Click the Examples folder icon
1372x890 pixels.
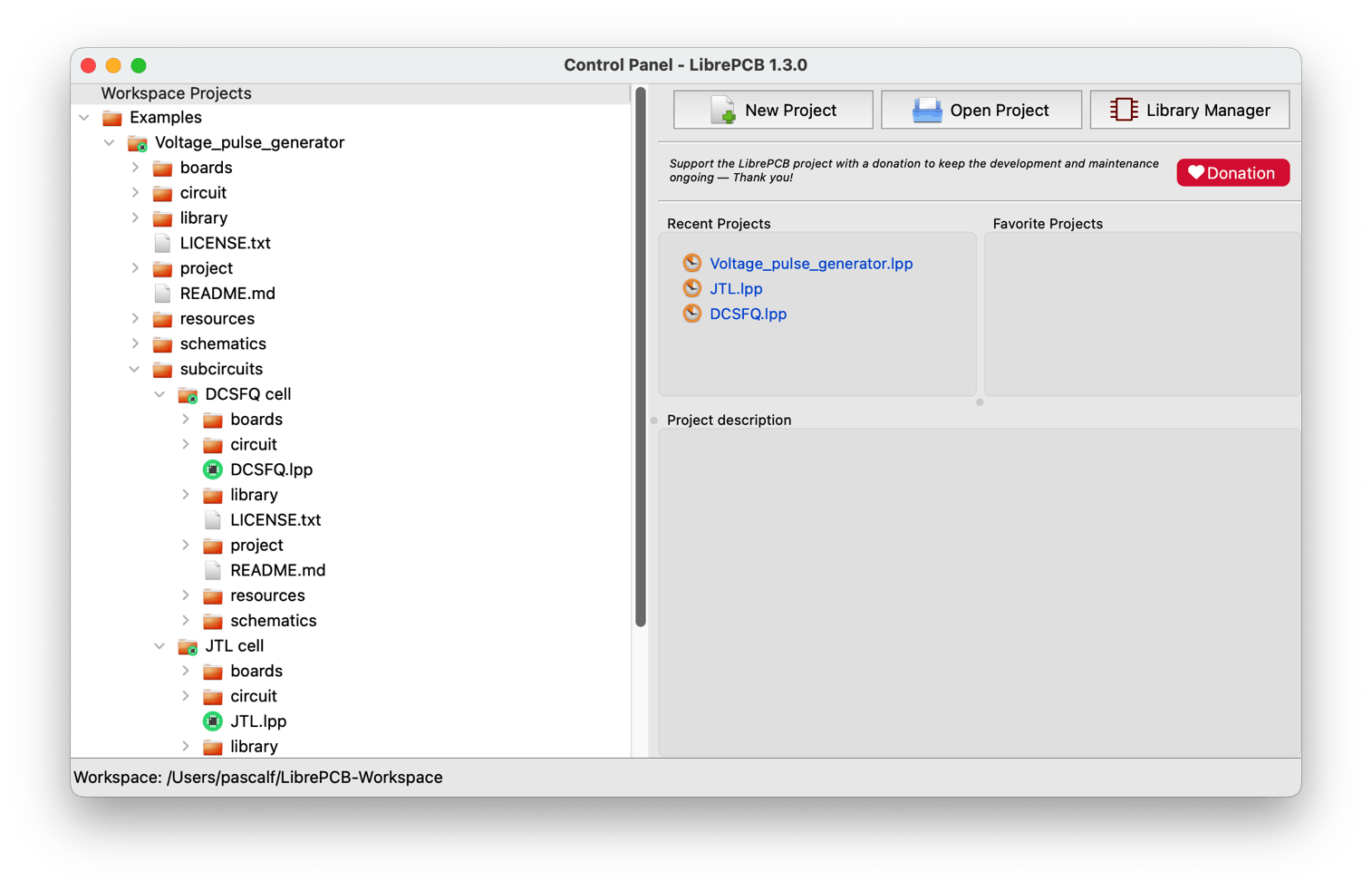click(x=112, y=118)
